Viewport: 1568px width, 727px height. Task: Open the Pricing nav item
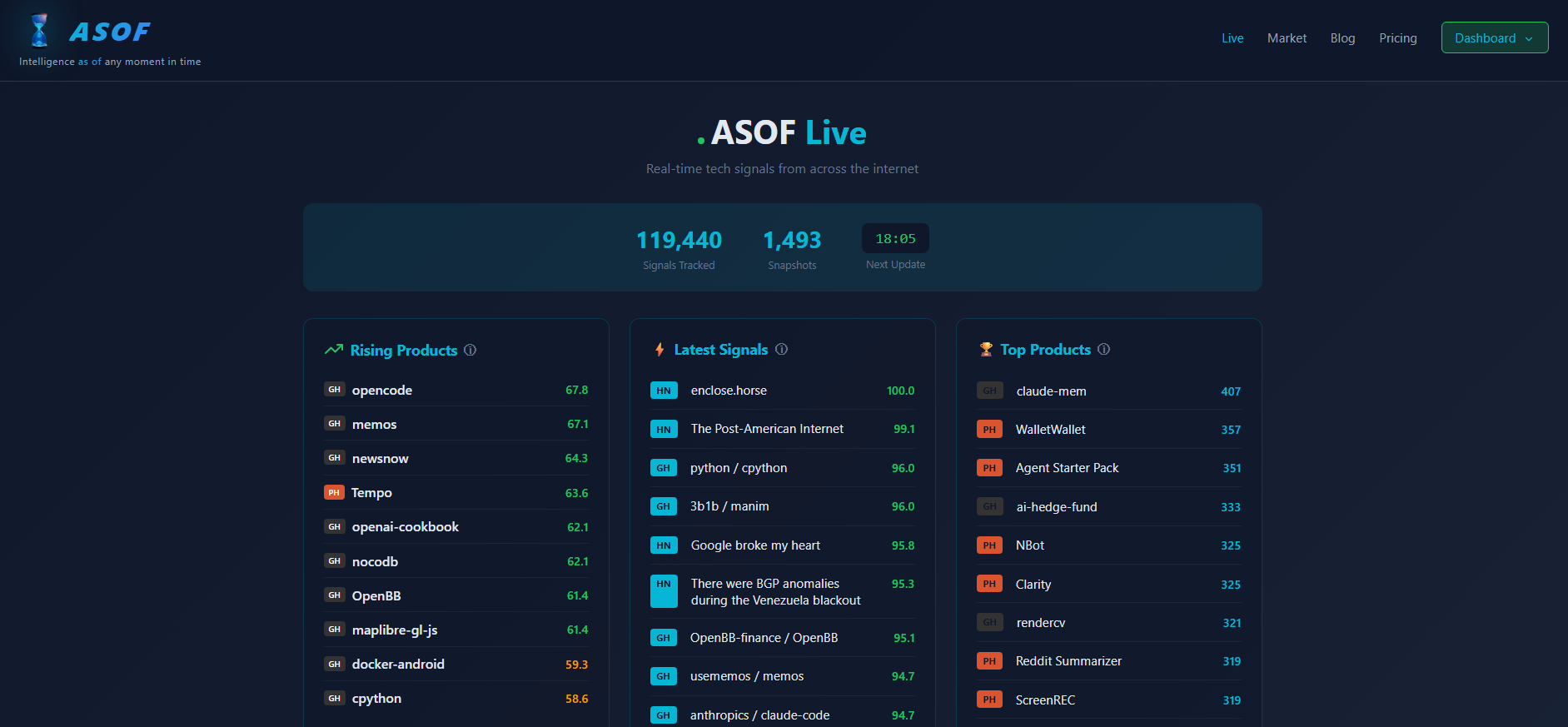coord(1398,38)
